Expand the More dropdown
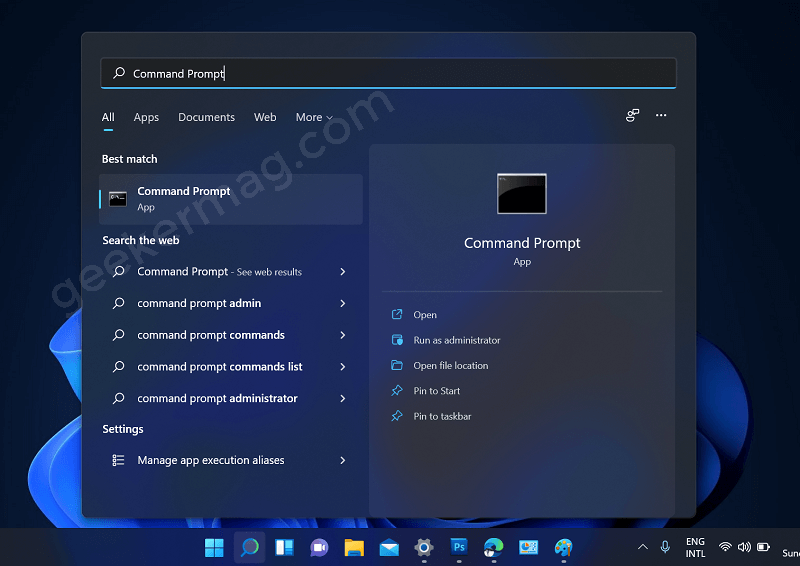The width and height of the screenshot is (800, 566). (314, 117)
